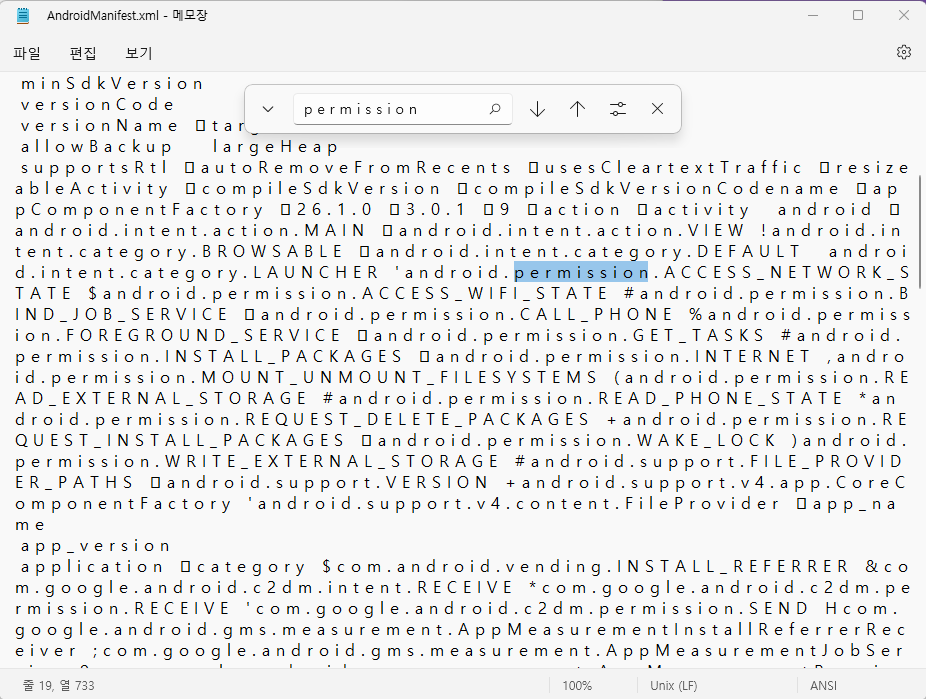
Task: Open the Notepad settings gear
Action: click(904, 52)
